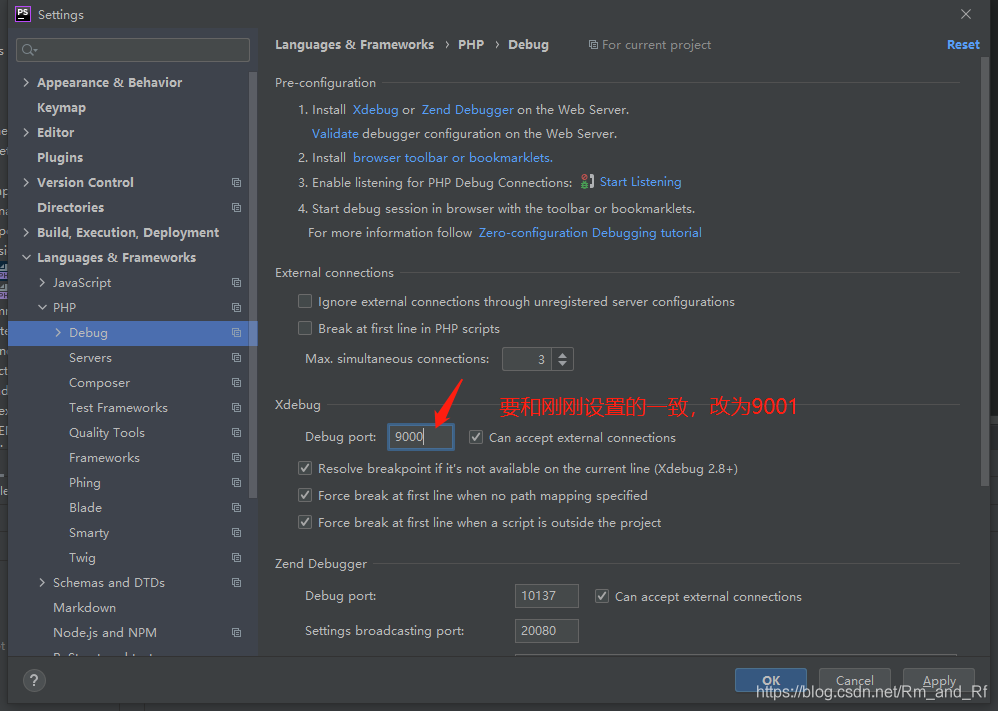
Task: Collapse Languages & Frameworks section
Action: pos(26,257)
